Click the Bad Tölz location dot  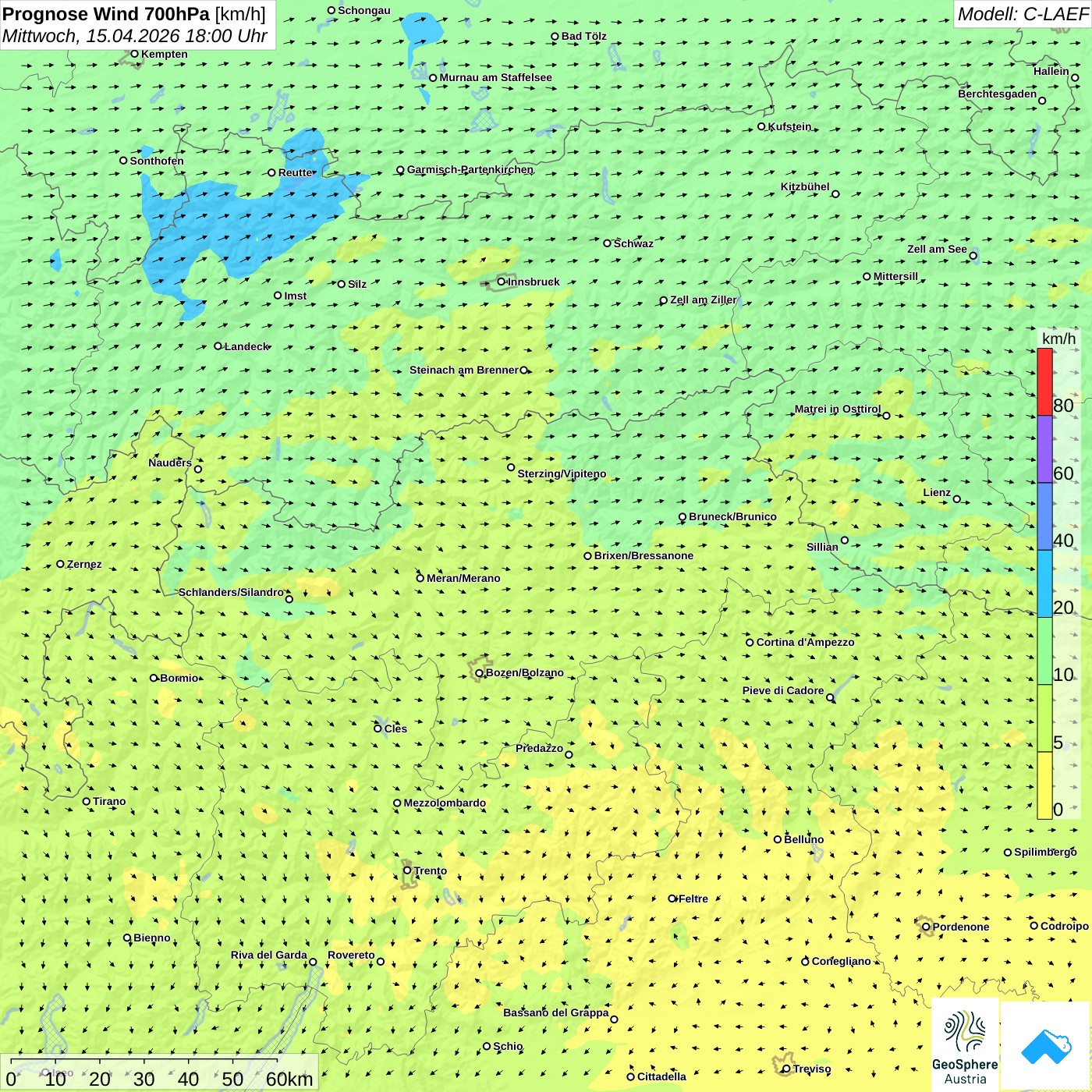coord(555,37)
